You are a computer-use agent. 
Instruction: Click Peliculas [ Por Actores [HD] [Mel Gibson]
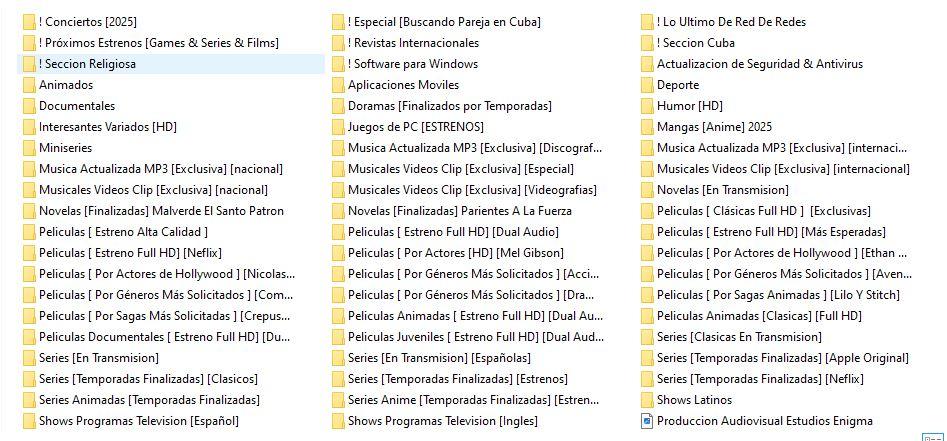coord(456,253)
